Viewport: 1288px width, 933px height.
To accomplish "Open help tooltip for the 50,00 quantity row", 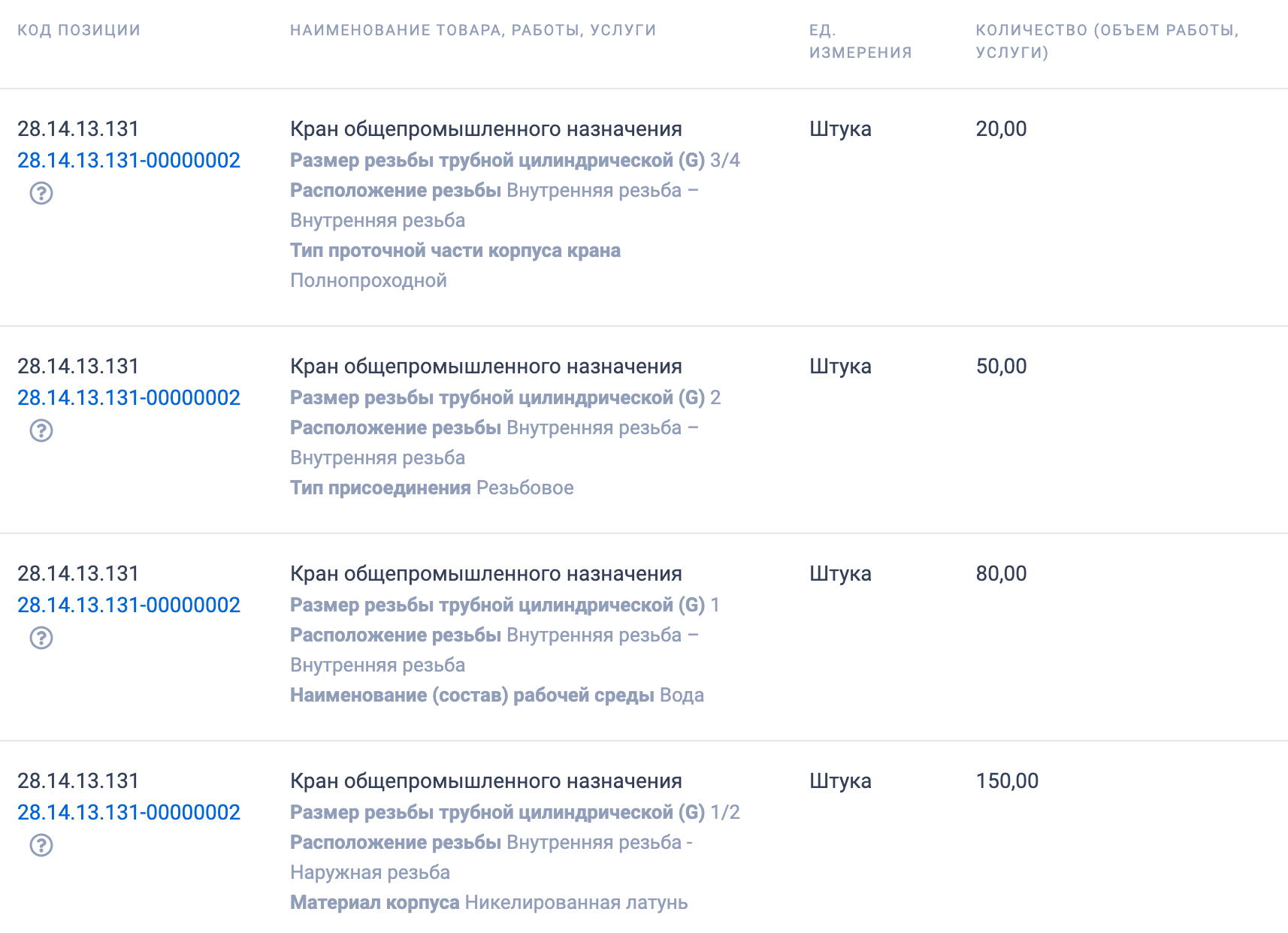I will tap(41, 431).
